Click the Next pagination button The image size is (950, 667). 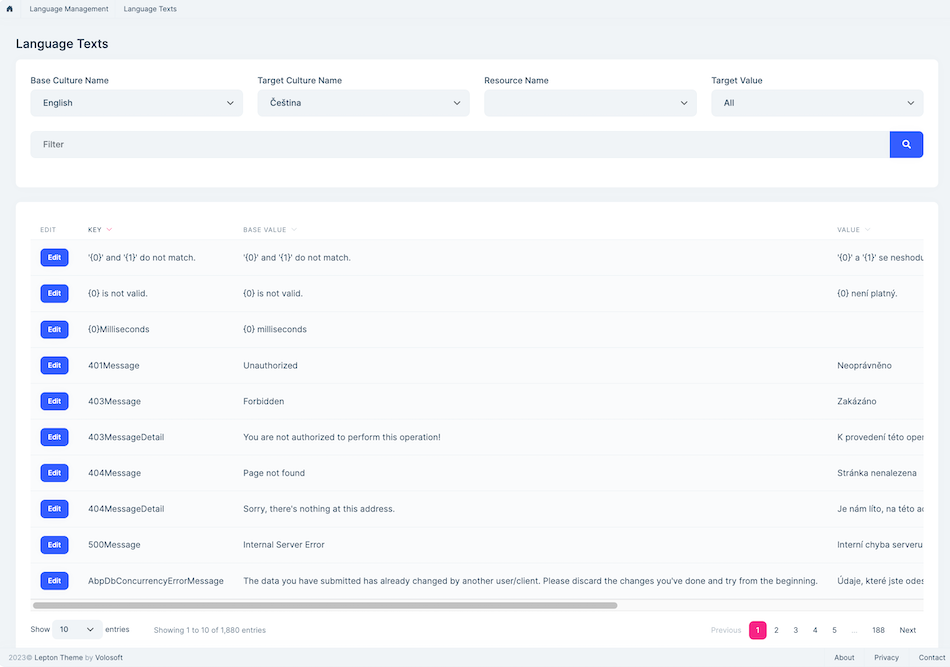click(x=907, y=630)
